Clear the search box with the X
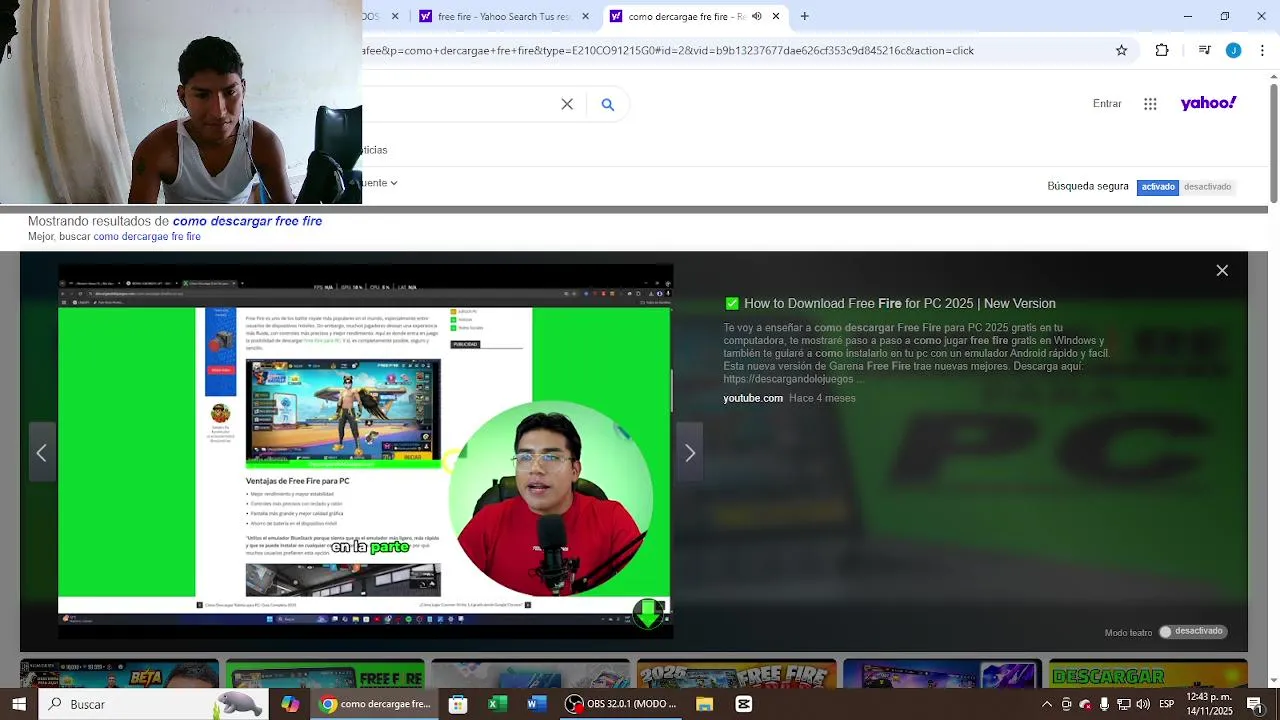 pyautogui.click(x=567, y=104)
